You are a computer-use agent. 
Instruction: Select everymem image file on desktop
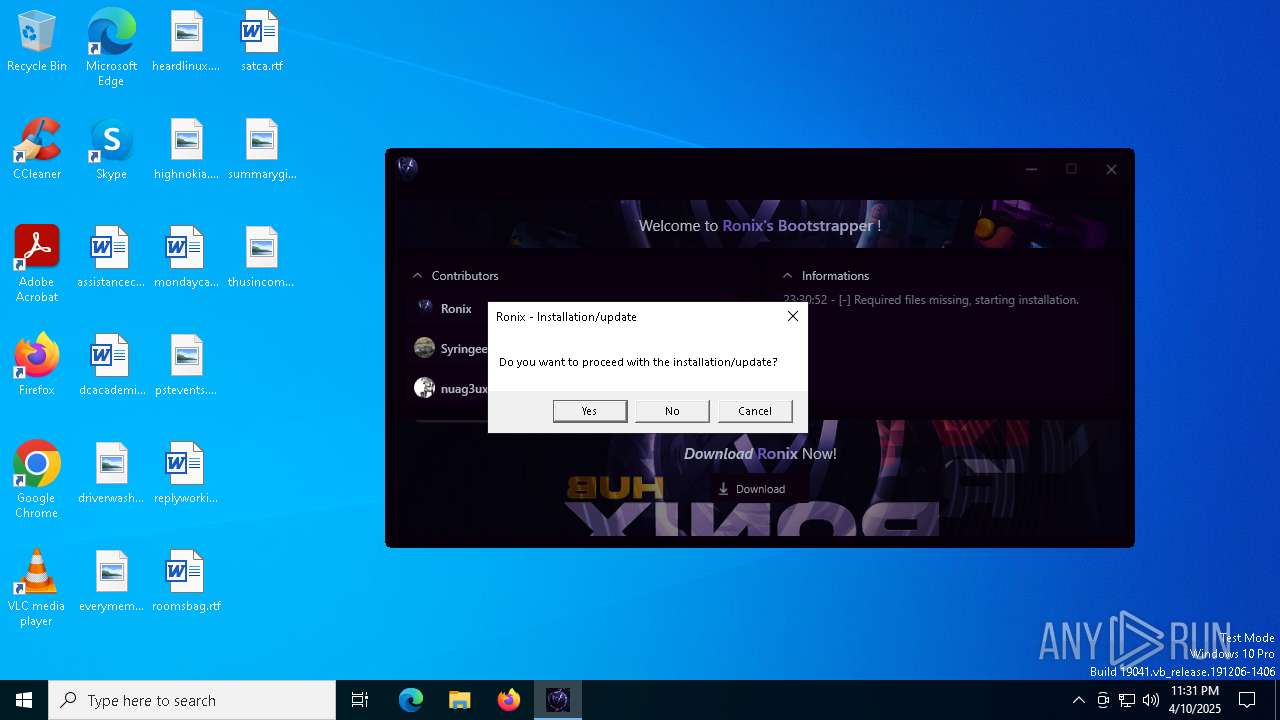(111, 582)
